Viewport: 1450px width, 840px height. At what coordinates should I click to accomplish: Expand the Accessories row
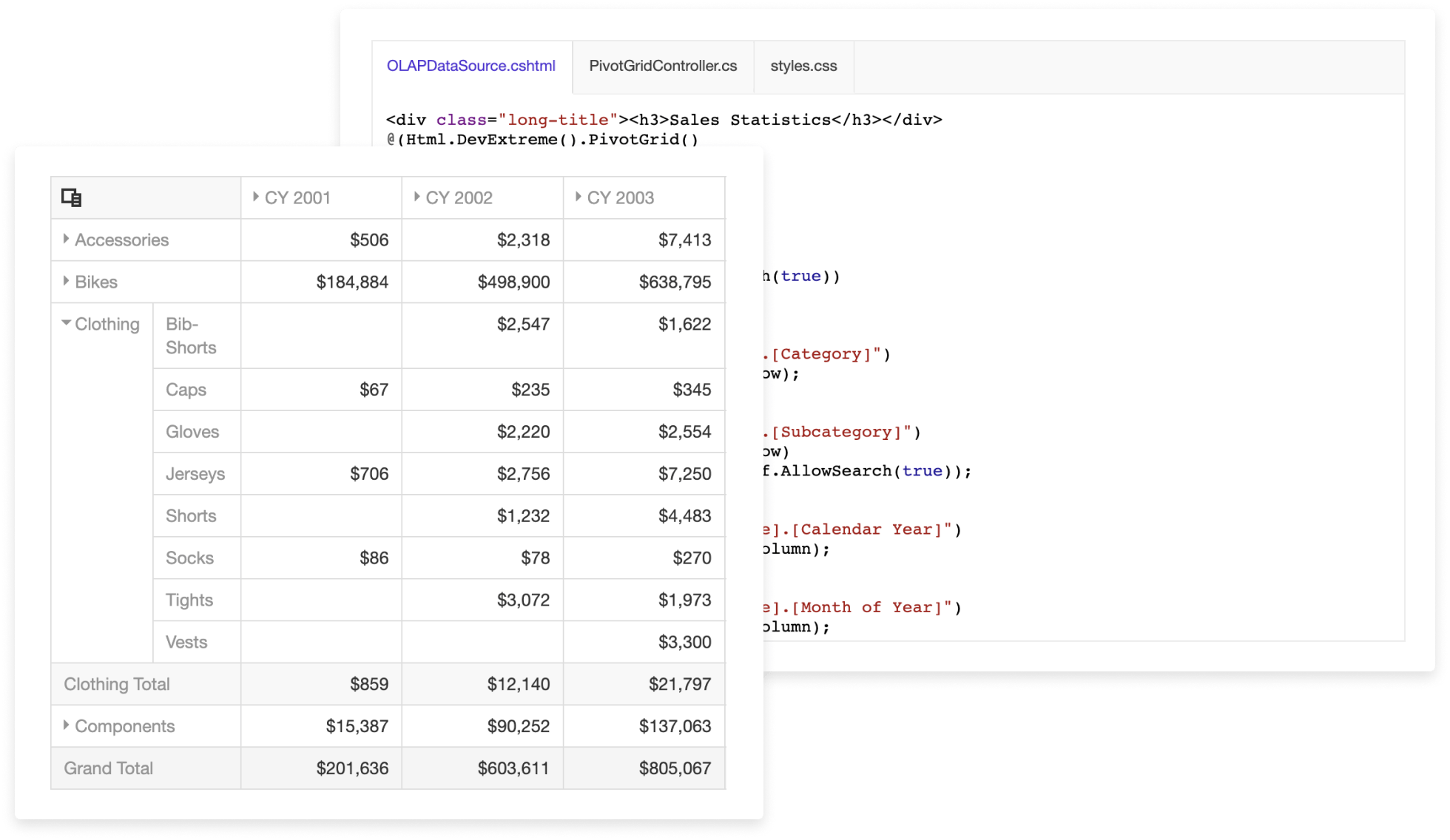coord(67,239)
